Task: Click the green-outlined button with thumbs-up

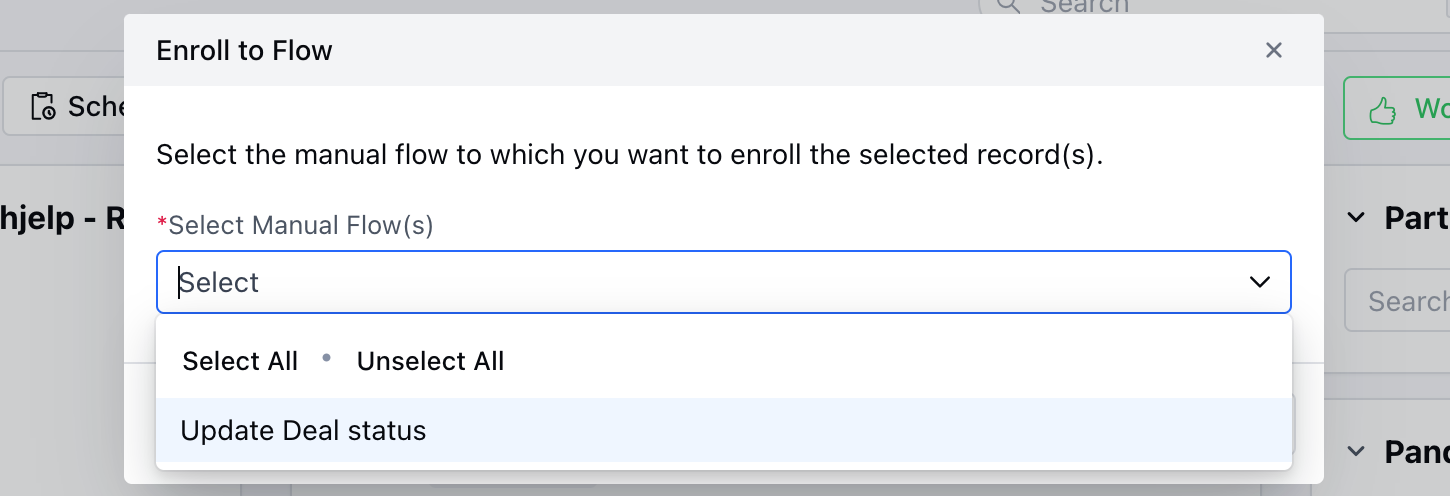Action: [x=1397, y=108]
